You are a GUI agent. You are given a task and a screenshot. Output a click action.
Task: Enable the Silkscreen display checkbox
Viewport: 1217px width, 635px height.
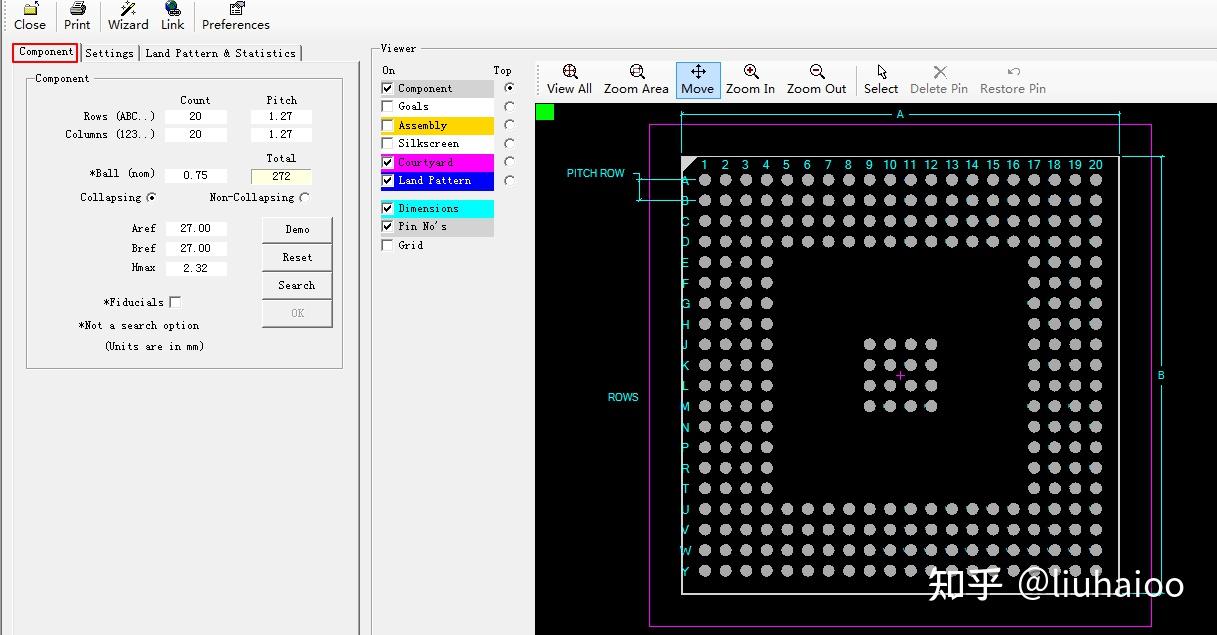387,143
